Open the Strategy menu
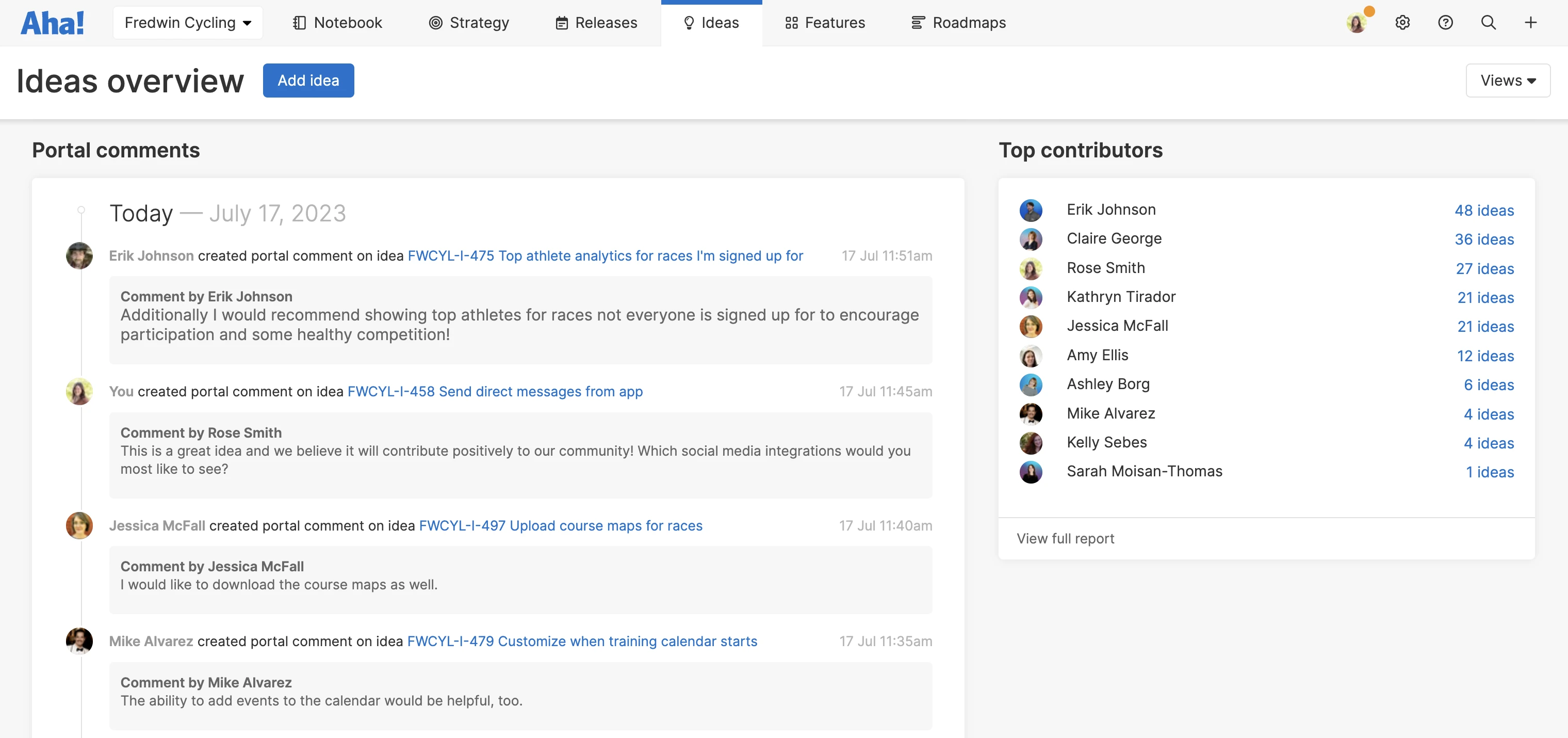Image resolution: width=1568 pixels, height=738 pixels. click(469, 23)
